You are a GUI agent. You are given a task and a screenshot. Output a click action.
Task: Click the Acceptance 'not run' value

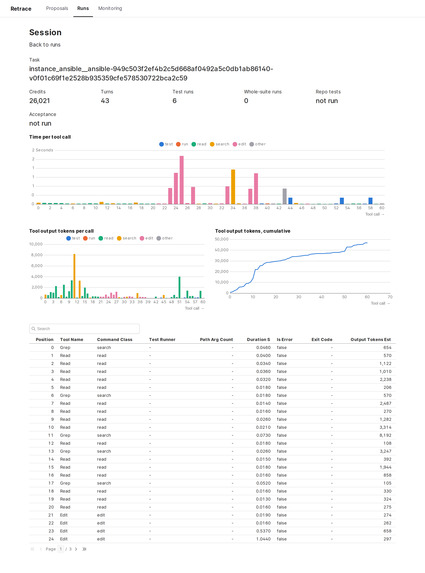40,124
